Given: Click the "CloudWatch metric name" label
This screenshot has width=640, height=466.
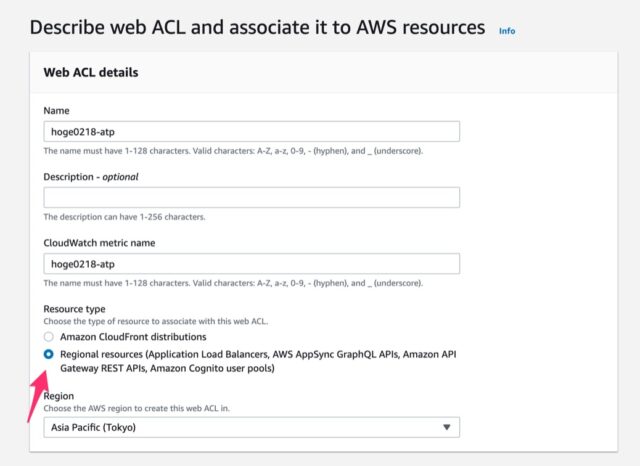Looking at the screenshot, I should coord(99,243).
